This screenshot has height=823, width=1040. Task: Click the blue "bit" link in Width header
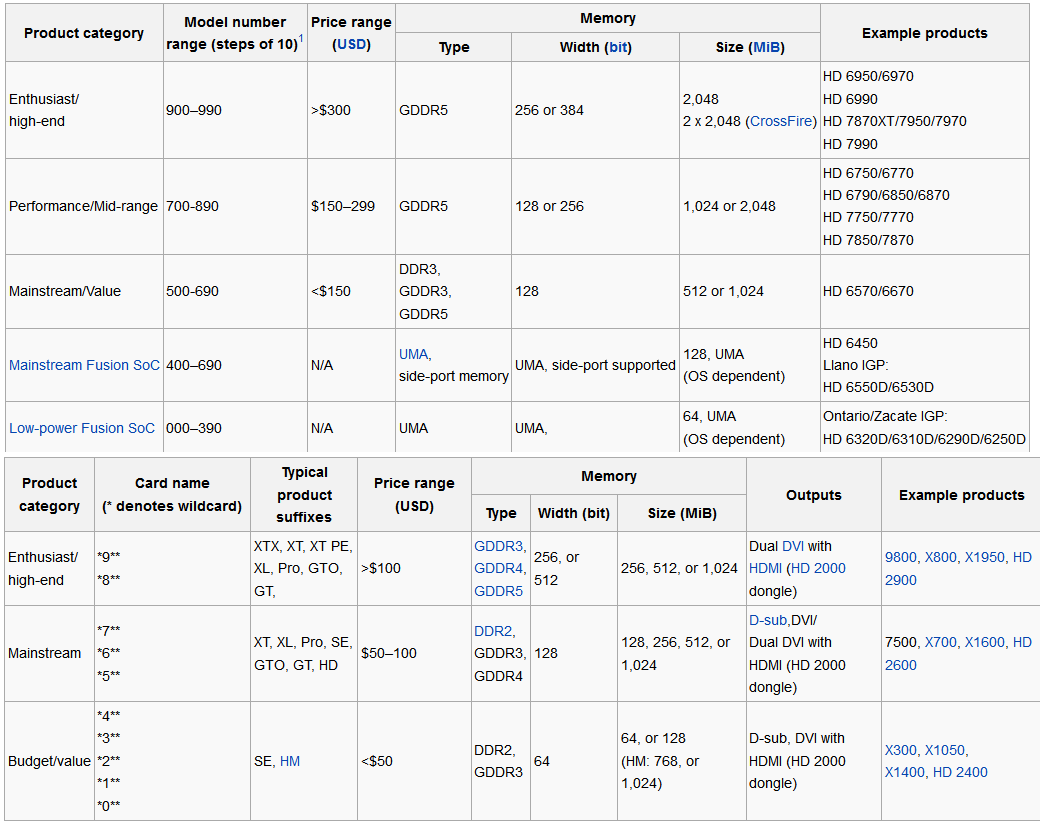point(618,47)
